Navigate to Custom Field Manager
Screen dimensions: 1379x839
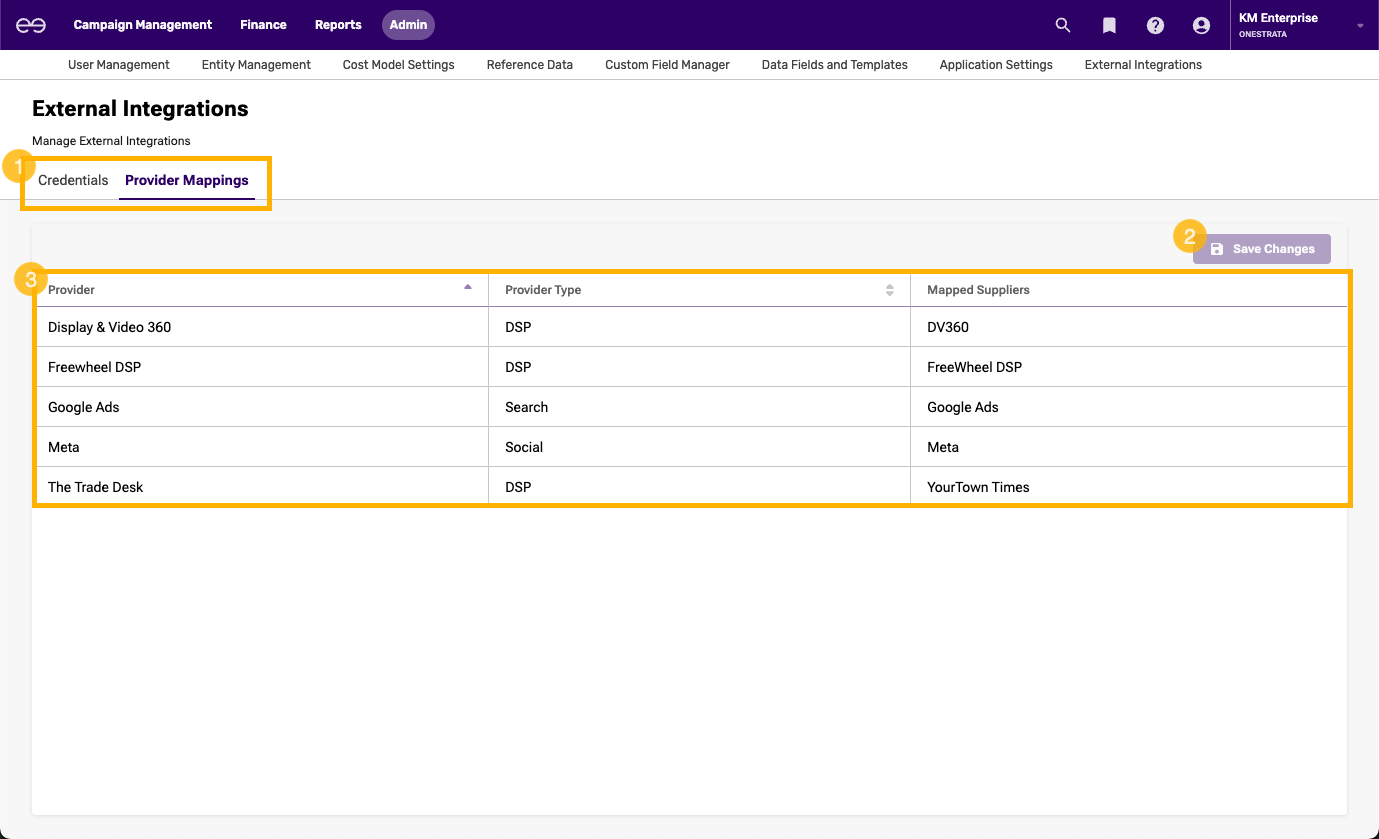tap(667, 65)
